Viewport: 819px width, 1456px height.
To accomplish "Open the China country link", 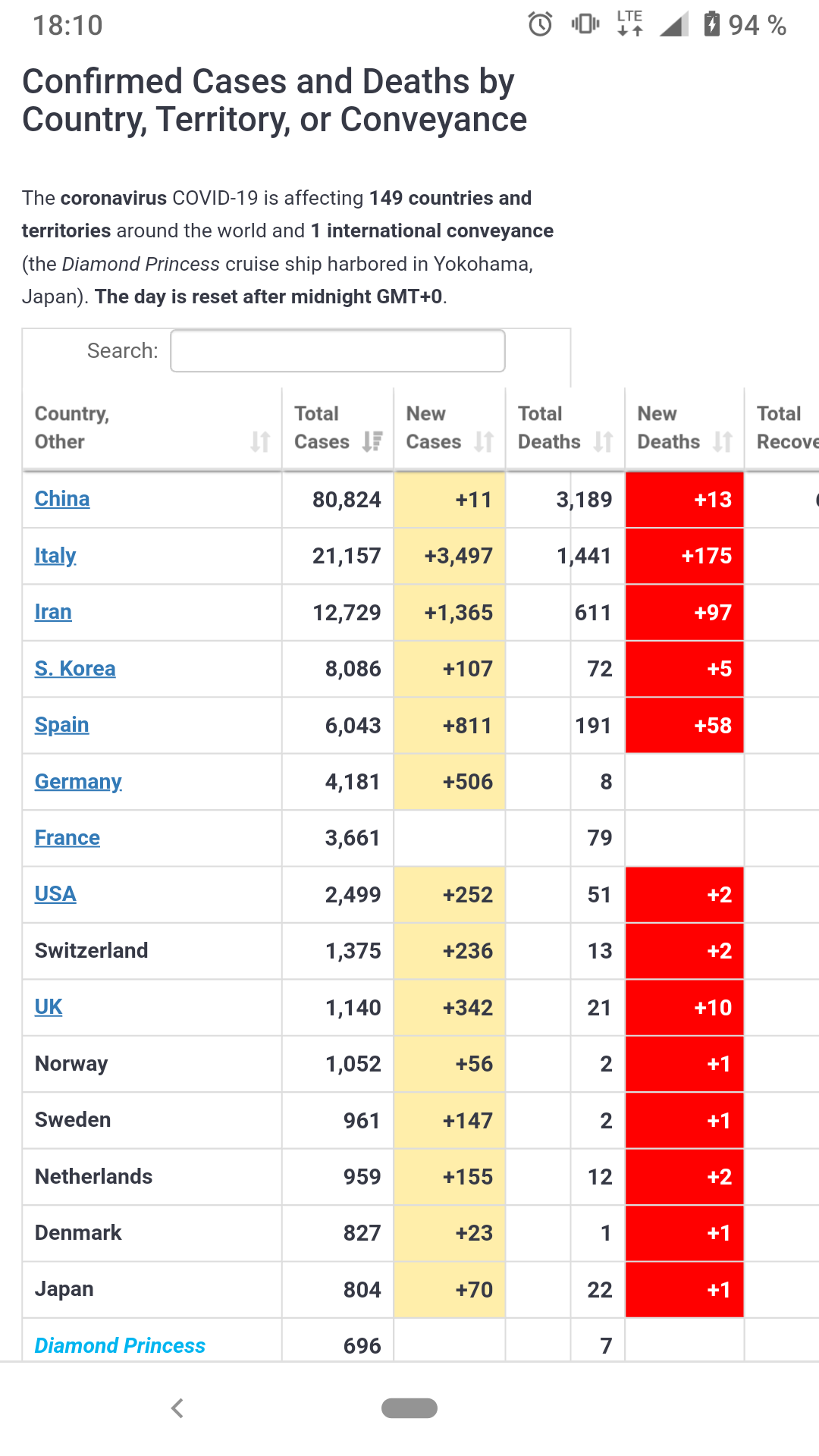I will pyautogui.click(x=62, y=499).
